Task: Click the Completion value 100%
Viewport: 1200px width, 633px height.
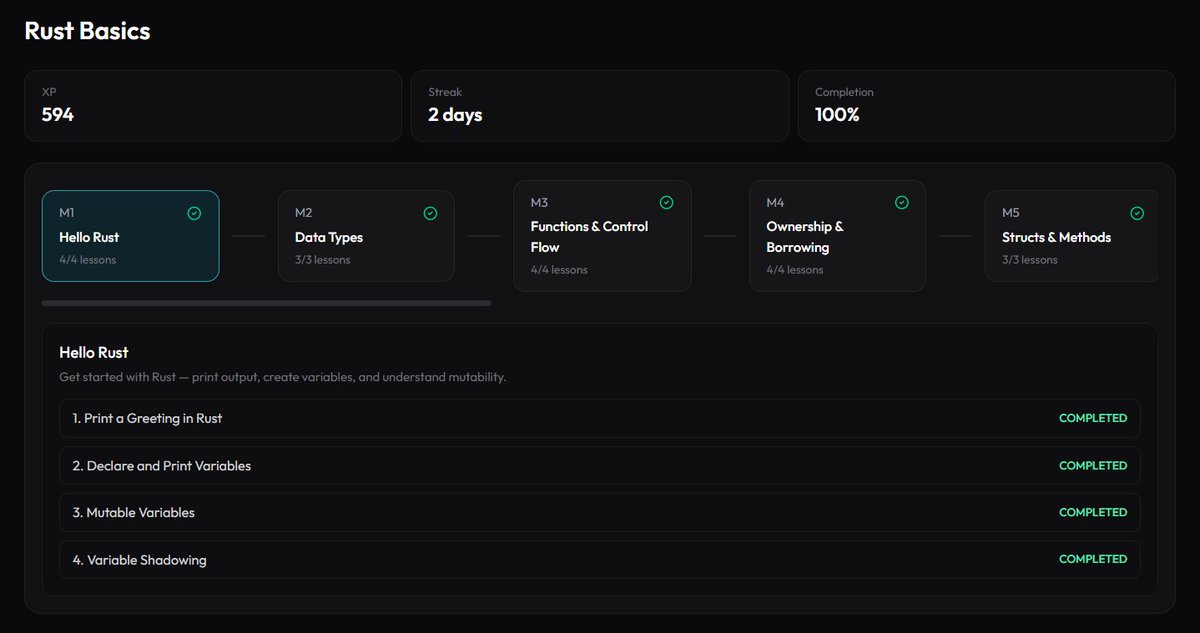Action: click(837, 115)
